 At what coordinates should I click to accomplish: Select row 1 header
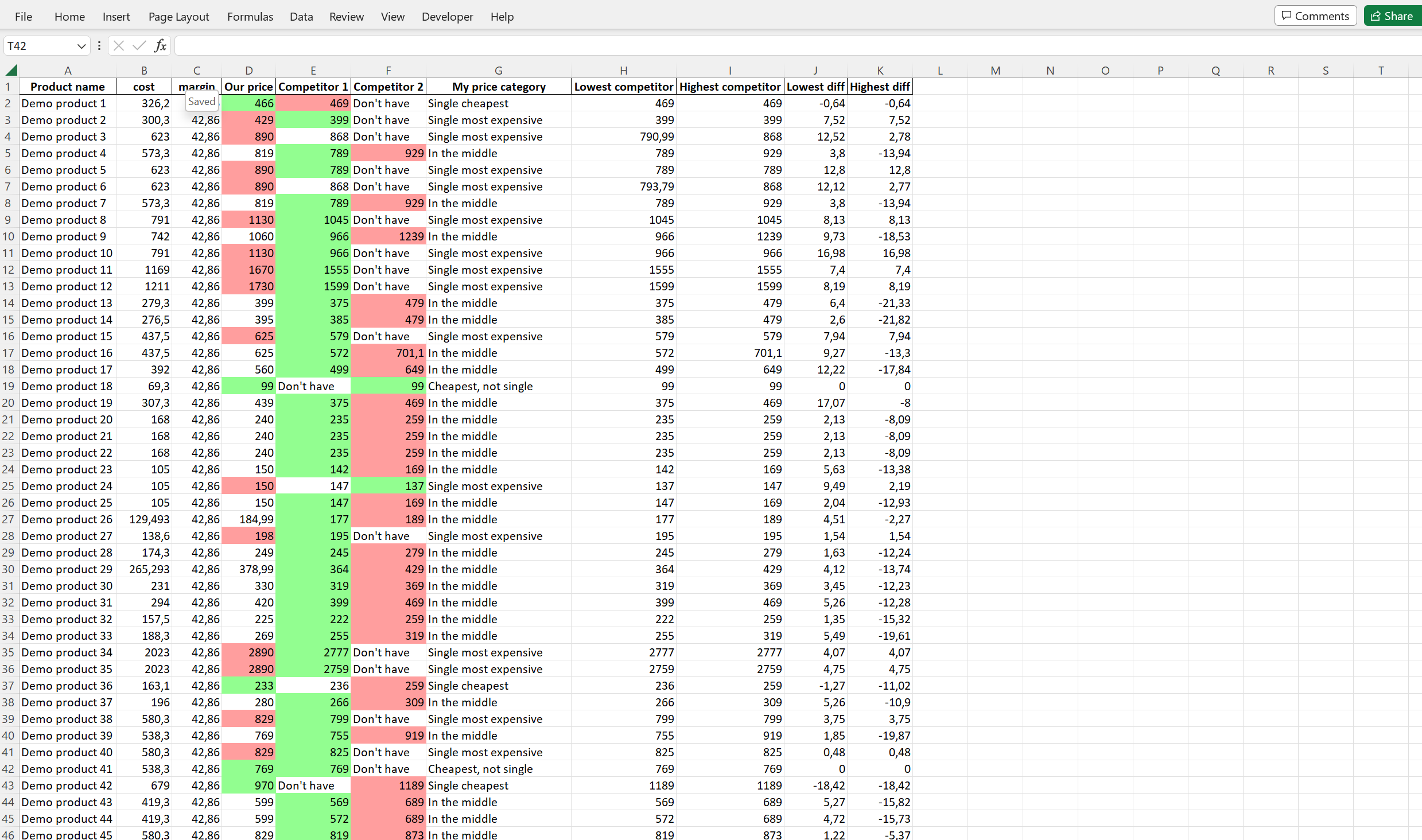(x=9, y=87)
